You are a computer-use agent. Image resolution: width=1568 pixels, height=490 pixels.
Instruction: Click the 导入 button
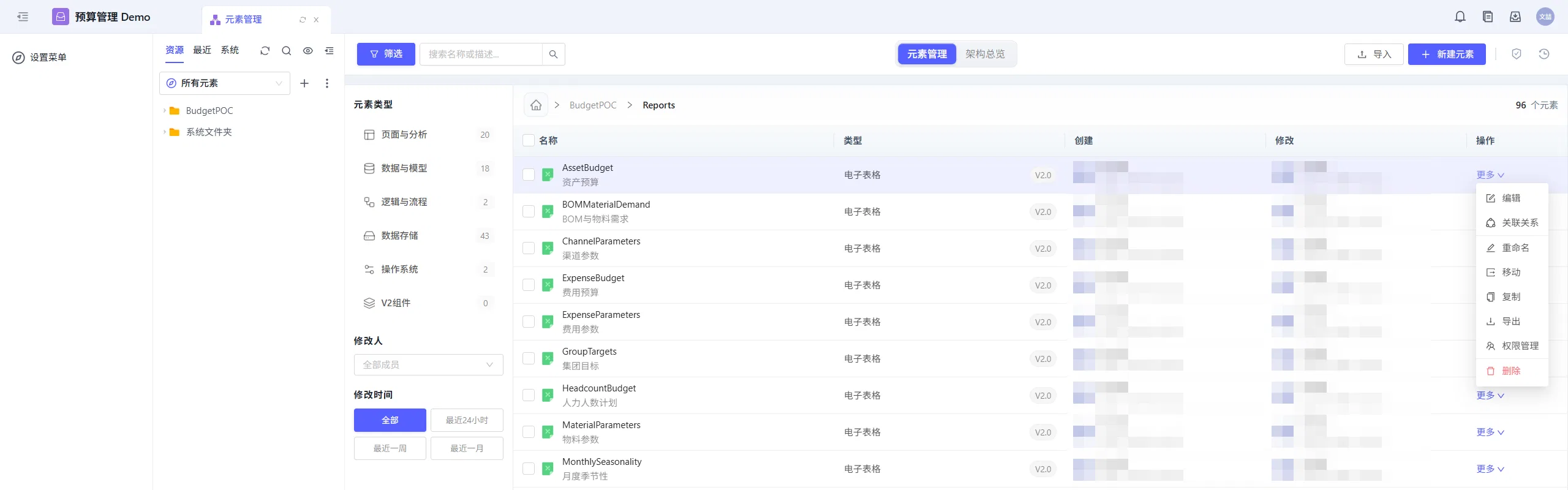click(x=1374, y=55)
